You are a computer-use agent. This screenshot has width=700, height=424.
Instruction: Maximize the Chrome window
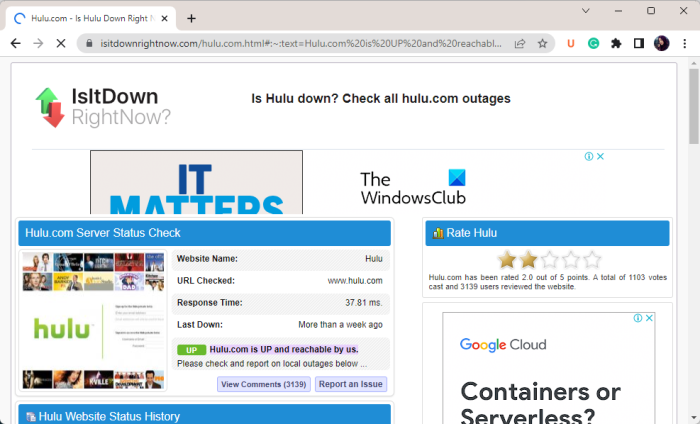click(651, 11)
